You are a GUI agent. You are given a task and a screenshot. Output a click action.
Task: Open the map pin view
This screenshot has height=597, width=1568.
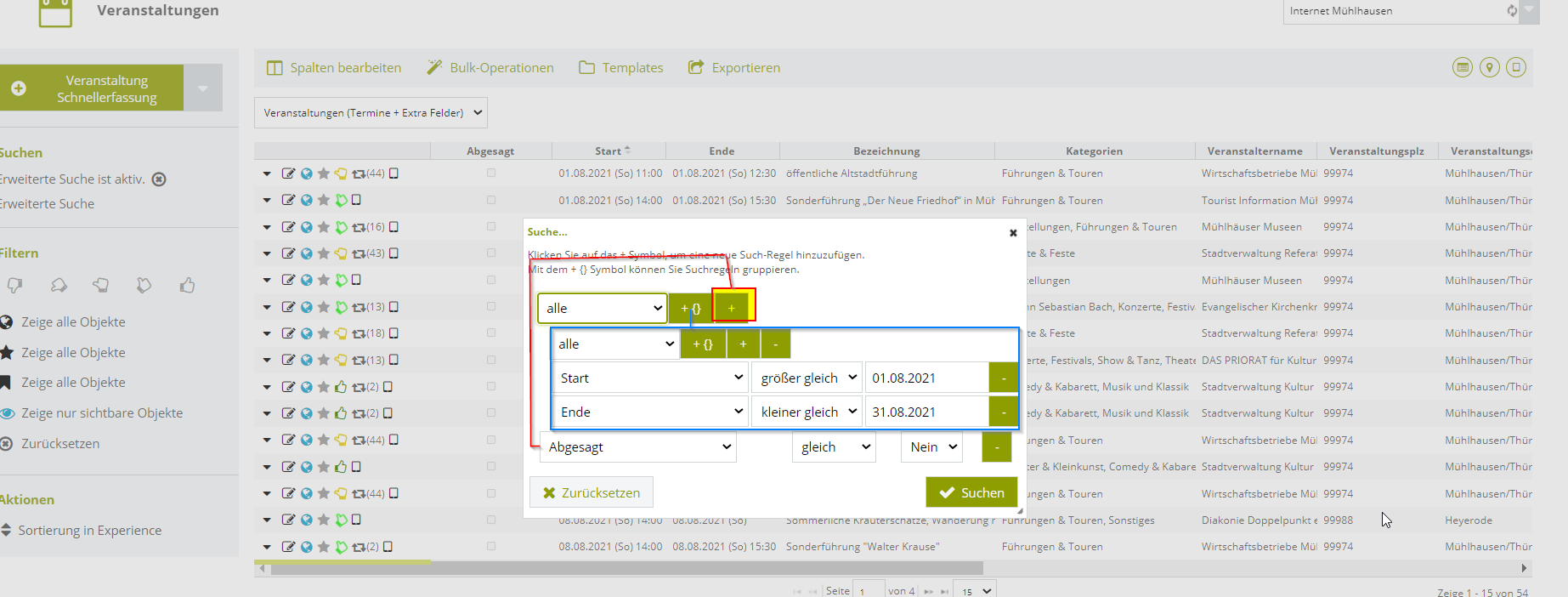point(1489,67)
